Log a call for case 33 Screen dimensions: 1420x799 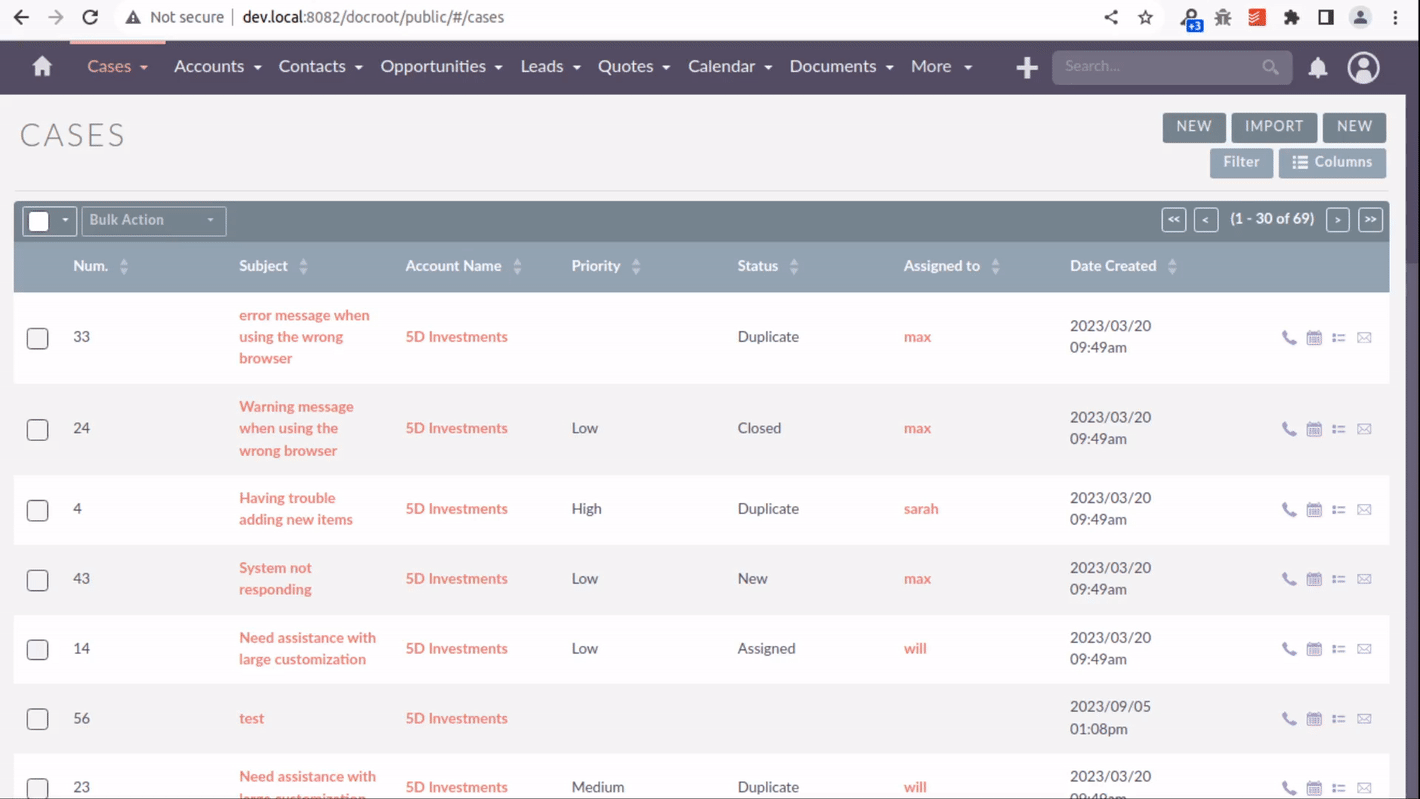pos(1289,337)
